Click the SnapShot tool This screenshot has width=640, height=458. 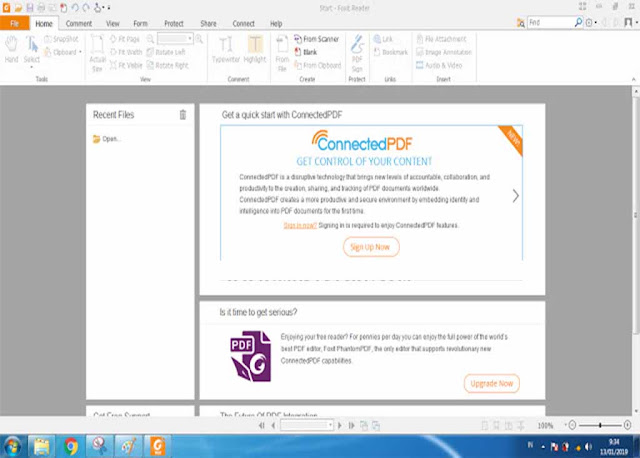click(61, 39)
